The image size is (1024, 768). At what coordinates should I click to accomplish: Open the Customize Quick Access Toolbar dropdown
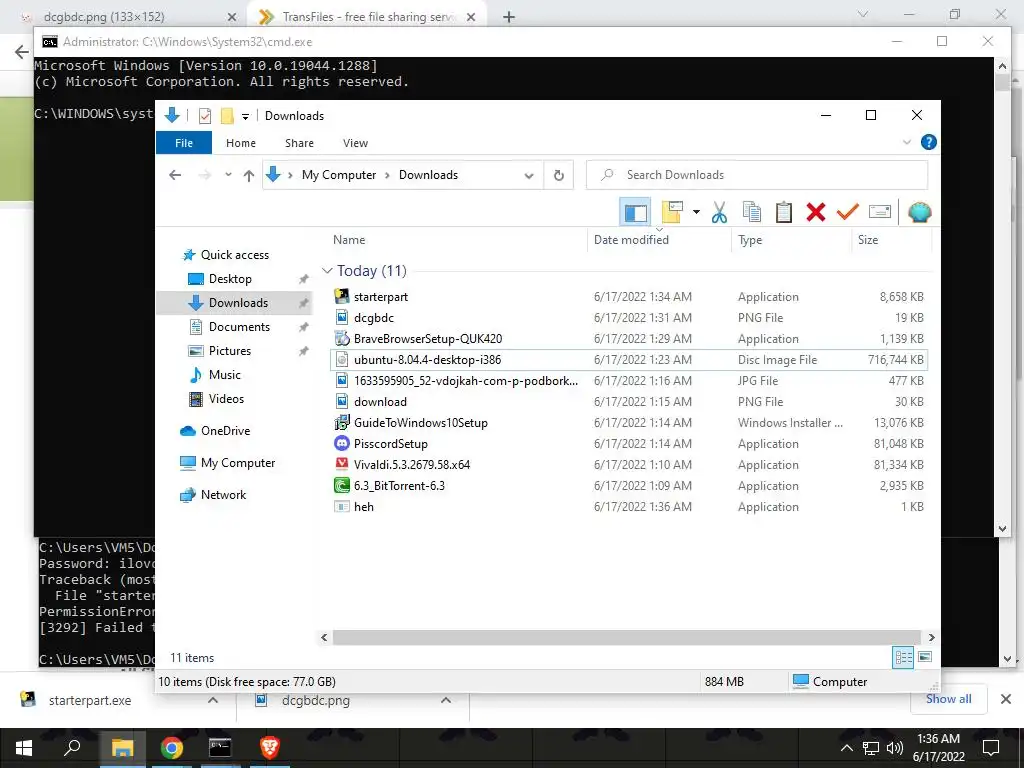click(x=246, y=117)
